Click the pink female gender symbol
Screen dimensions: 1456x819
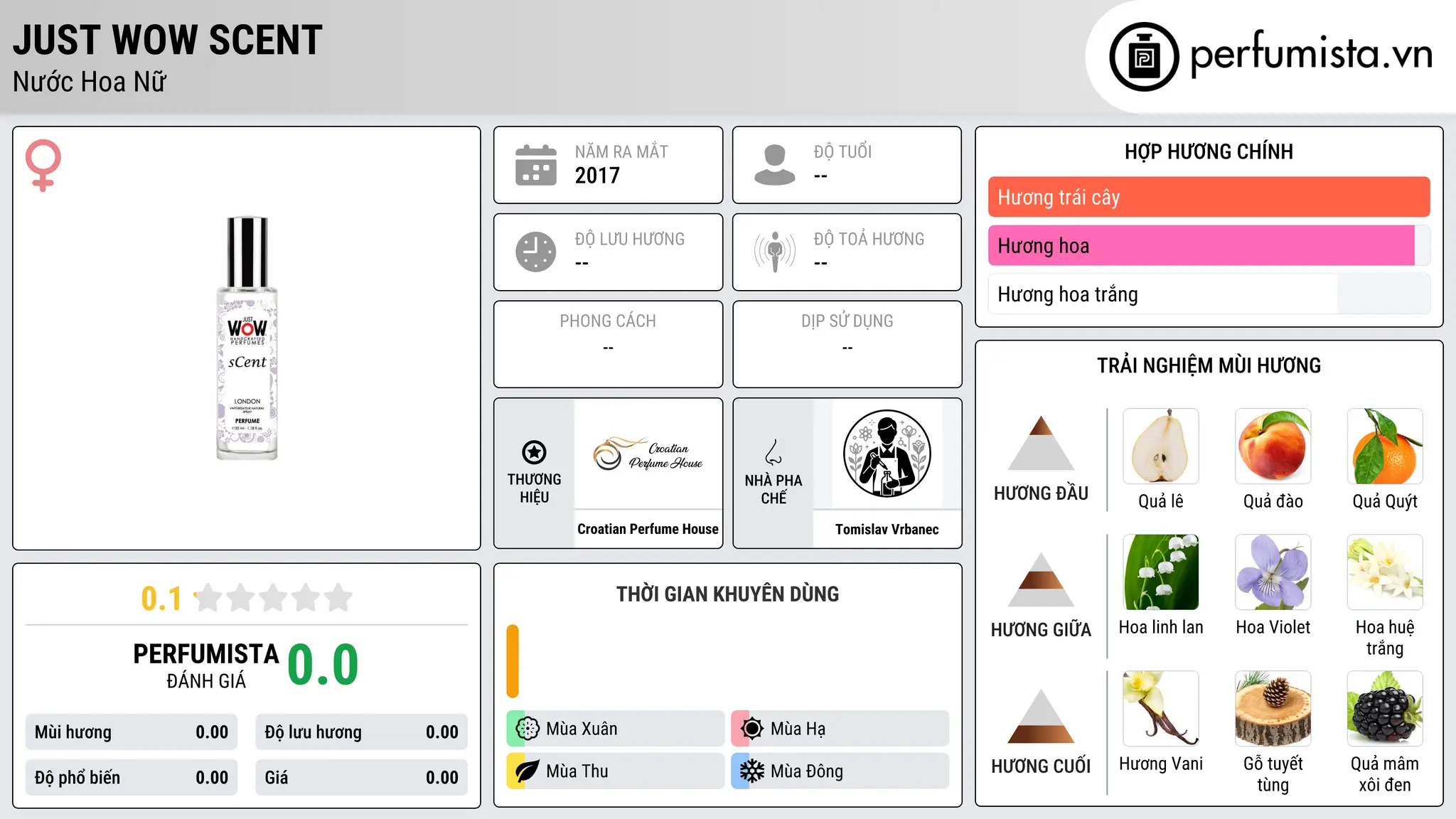coord(43,165)
